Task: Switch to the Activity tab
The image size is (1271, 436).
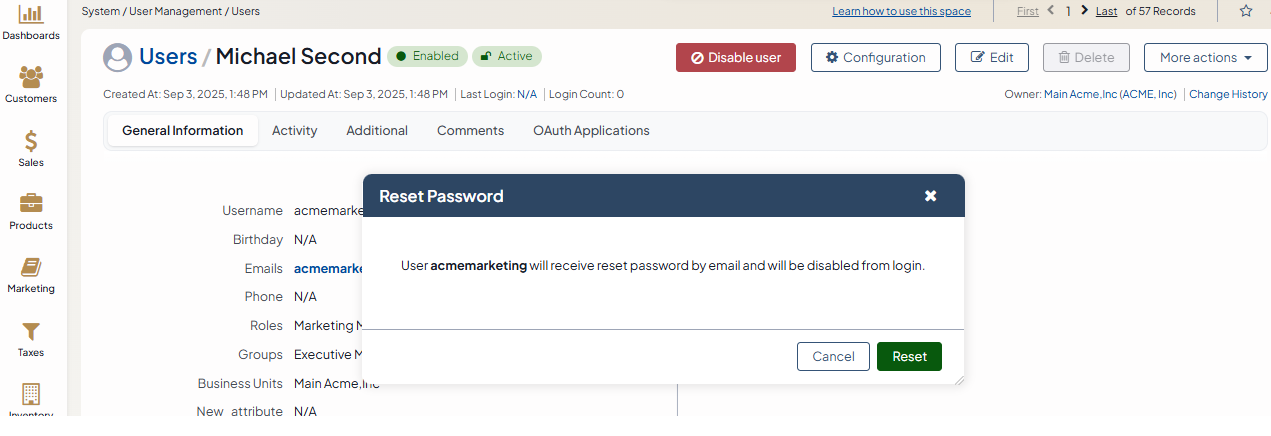Action: pyautogui.click(x=294, y=131)
